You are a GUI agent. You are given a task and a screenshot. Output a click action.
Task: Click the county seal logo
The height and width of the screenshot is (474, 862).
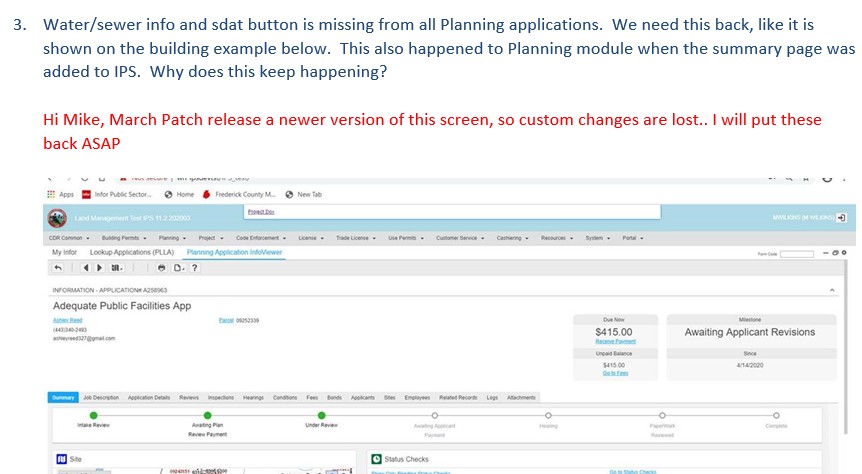(57, 218)
